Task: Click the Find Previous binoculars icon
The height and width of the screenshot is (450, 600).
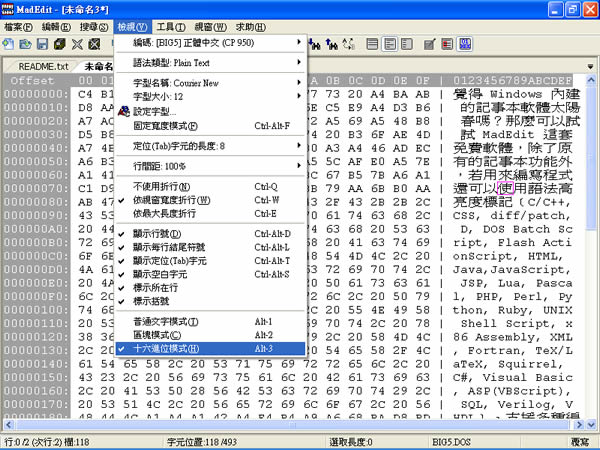Action: point(331,44)
